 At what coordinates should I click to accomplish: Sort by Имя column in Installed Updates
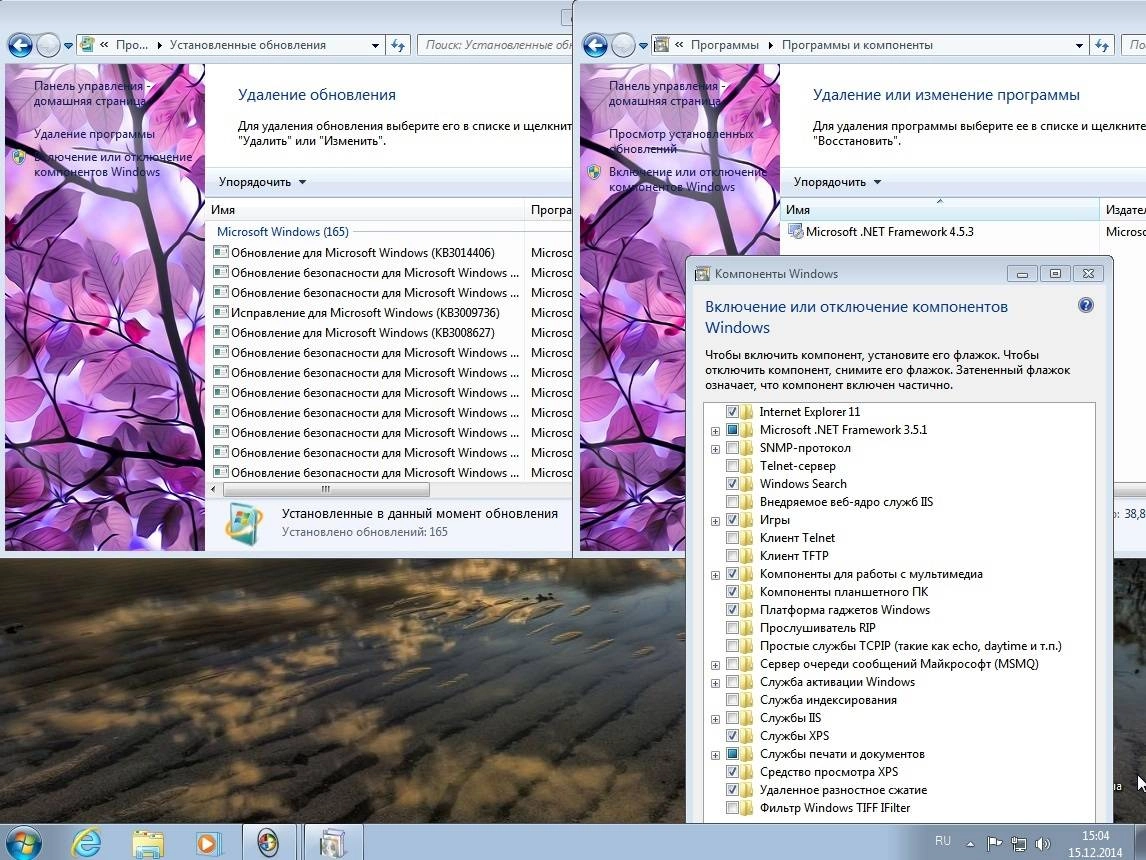(x=365, y=210)
